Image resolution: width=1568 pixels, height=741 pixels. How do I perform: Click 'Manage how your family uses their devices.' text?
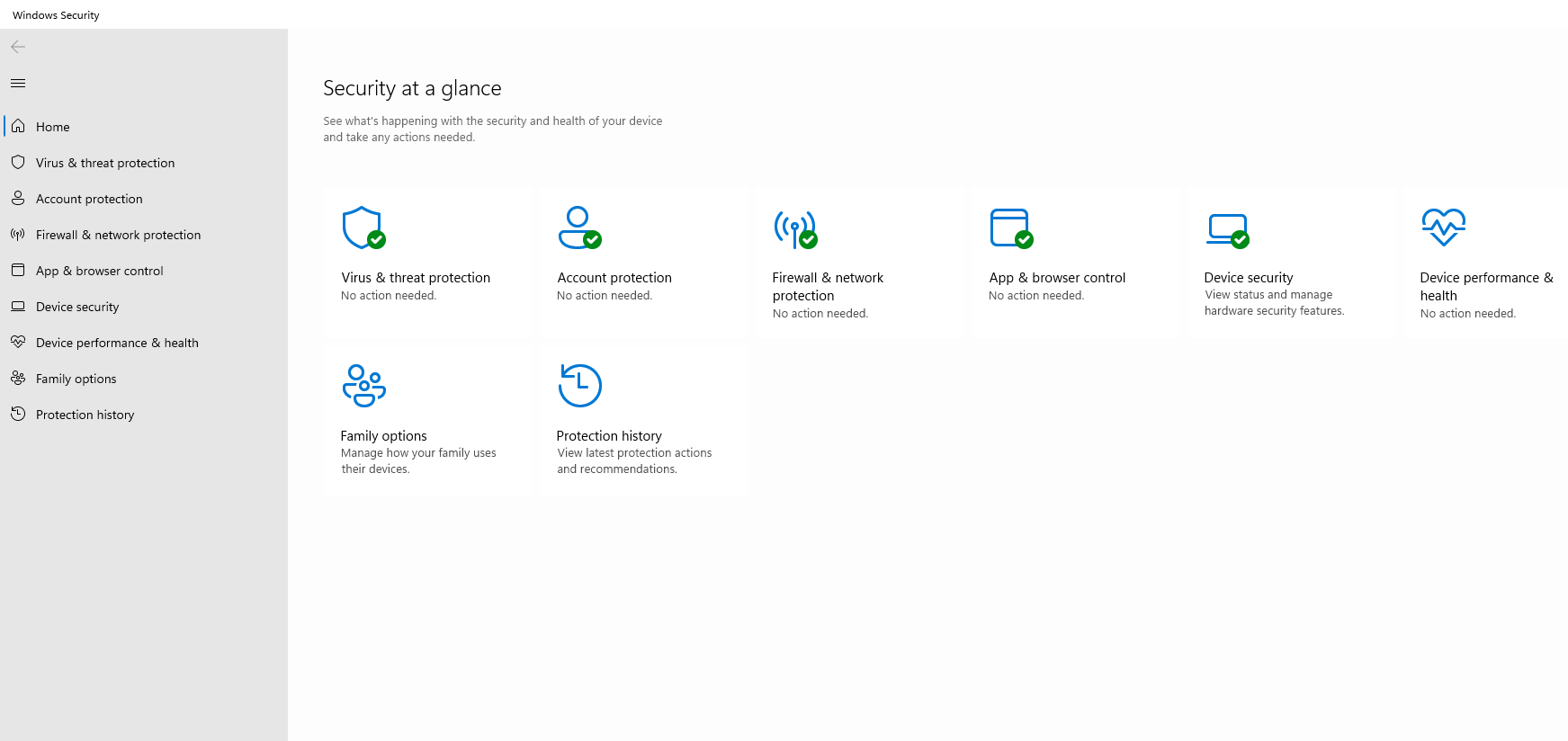418,461
